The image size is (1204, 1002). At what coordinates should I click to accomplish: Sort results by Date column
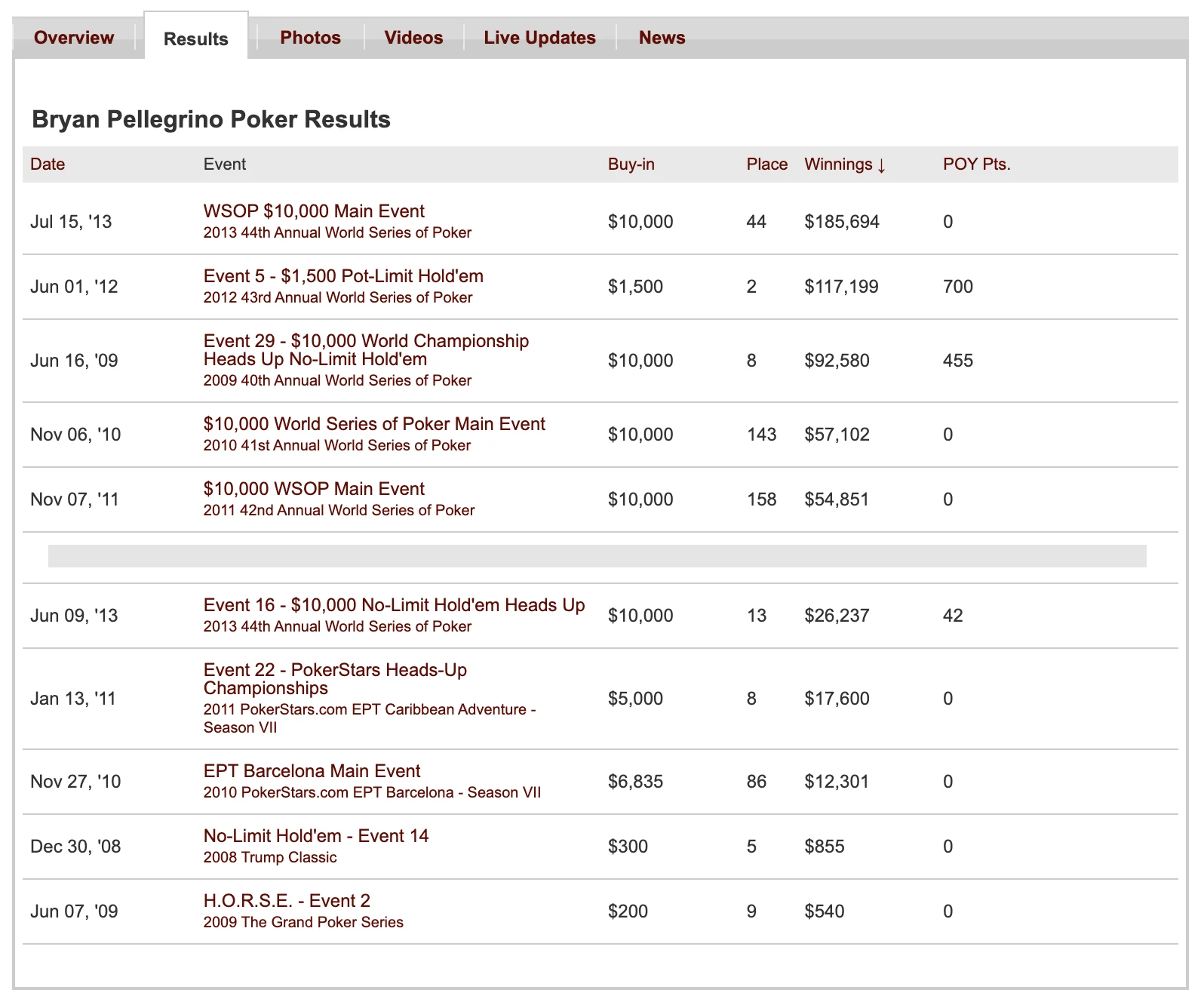48,164
